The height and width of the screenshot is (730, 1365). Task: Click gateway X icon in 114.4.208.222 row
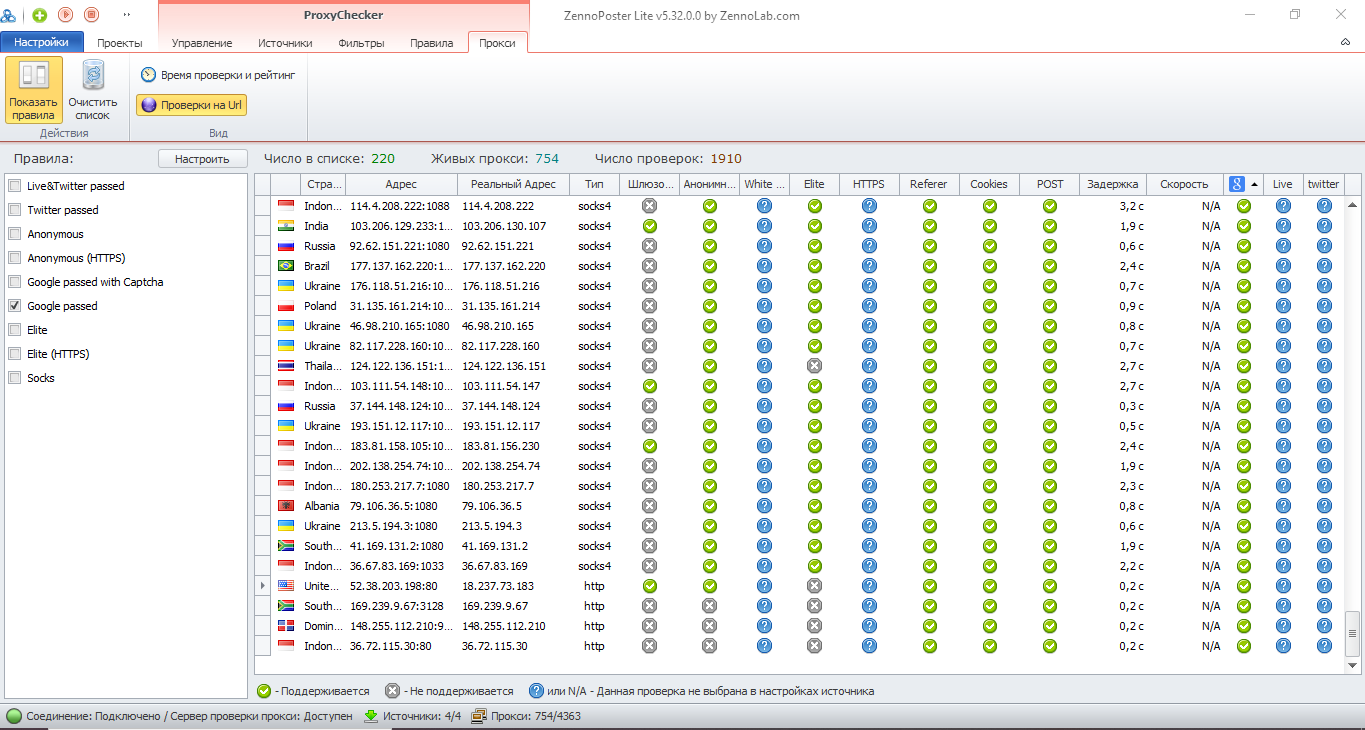coord(649,206)
